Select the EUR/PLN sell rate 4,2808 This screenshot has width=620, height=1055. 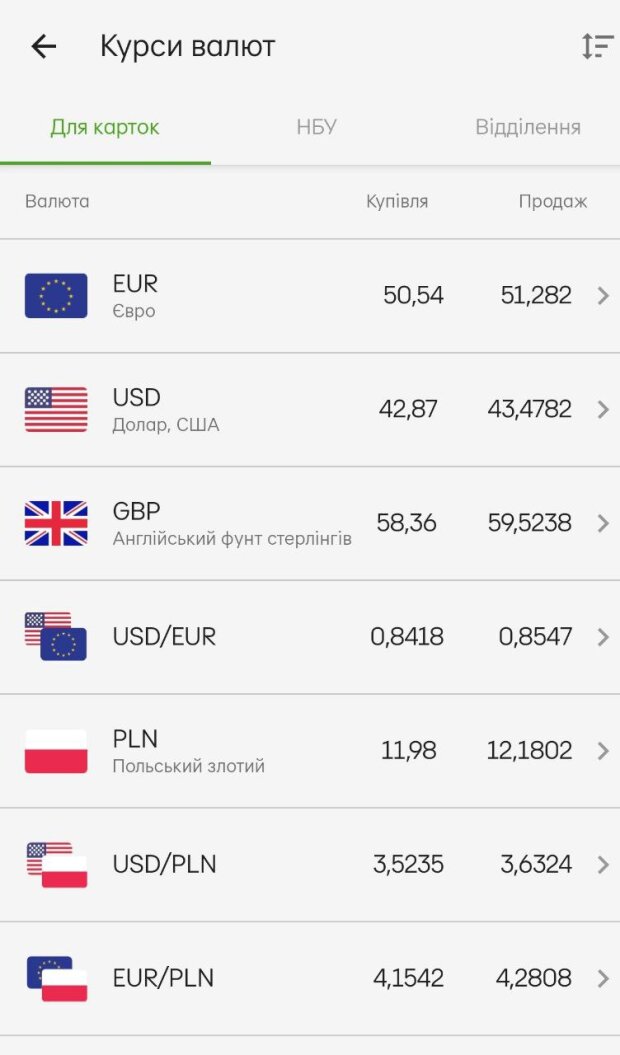pos(534,978)
